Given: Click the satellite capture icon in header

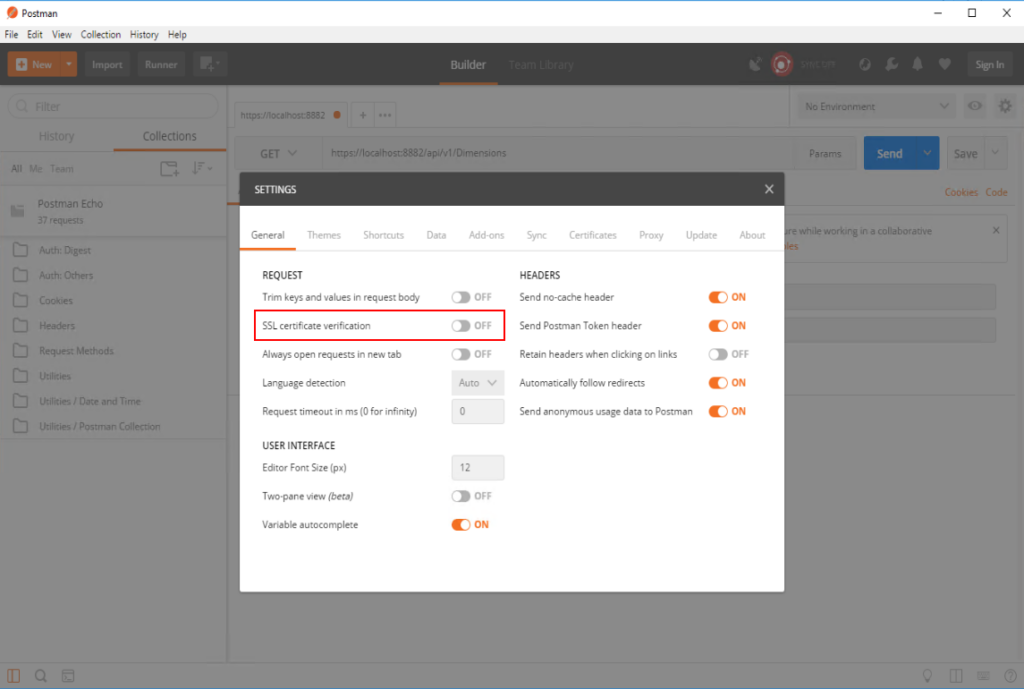Looking at the screenshot, I should coord(755,65).
